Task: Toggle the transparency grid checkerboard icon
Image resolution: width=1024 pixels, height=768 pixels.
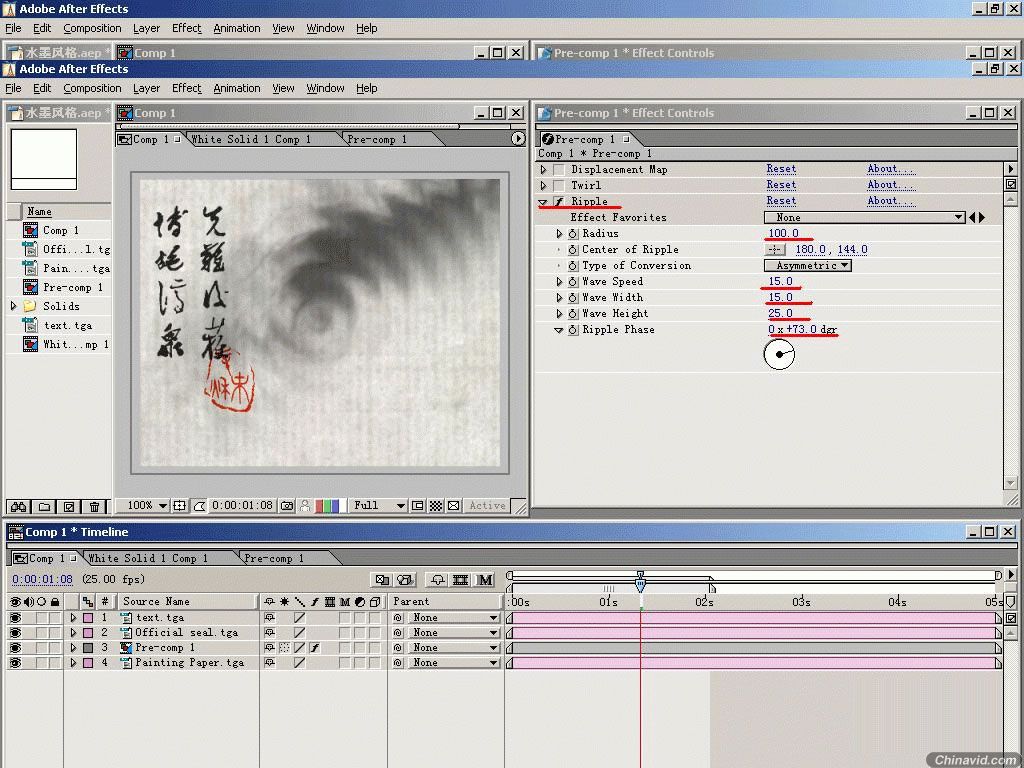Action: (x=436, y=505)
